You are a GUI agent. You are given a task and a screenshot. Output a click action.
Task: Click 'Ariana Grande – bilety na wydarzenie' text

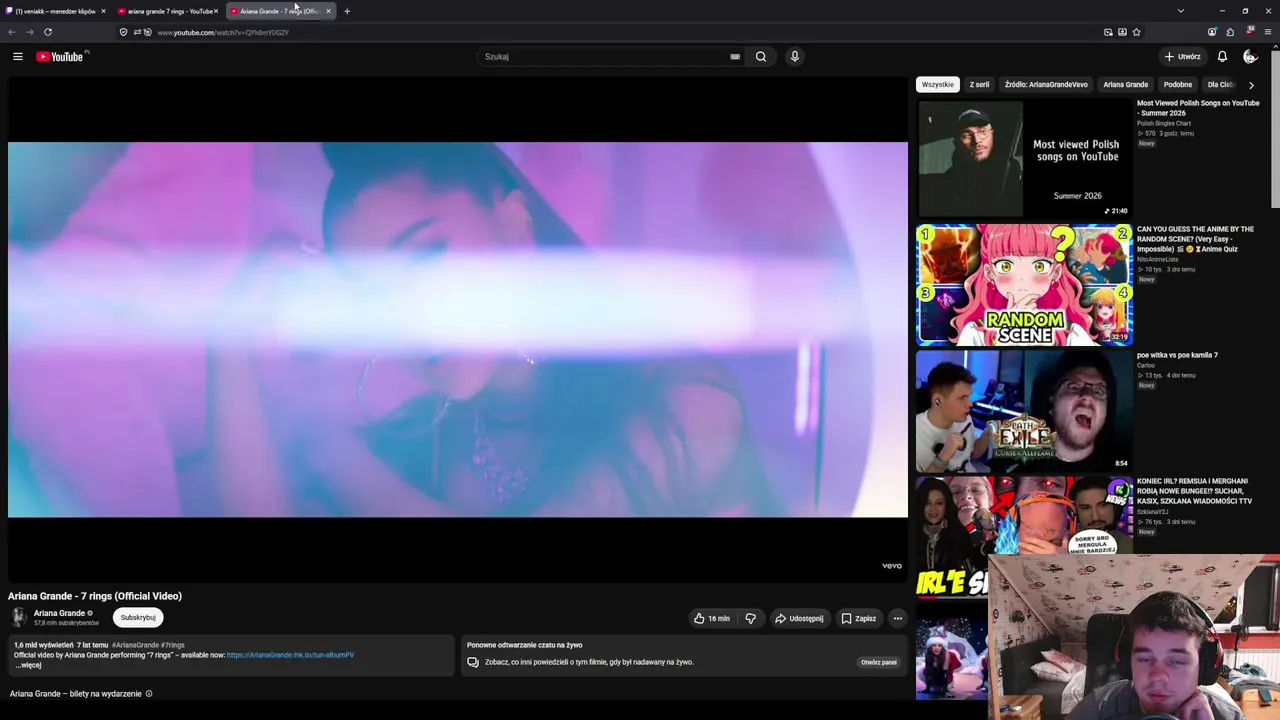(x=76, y=694)
